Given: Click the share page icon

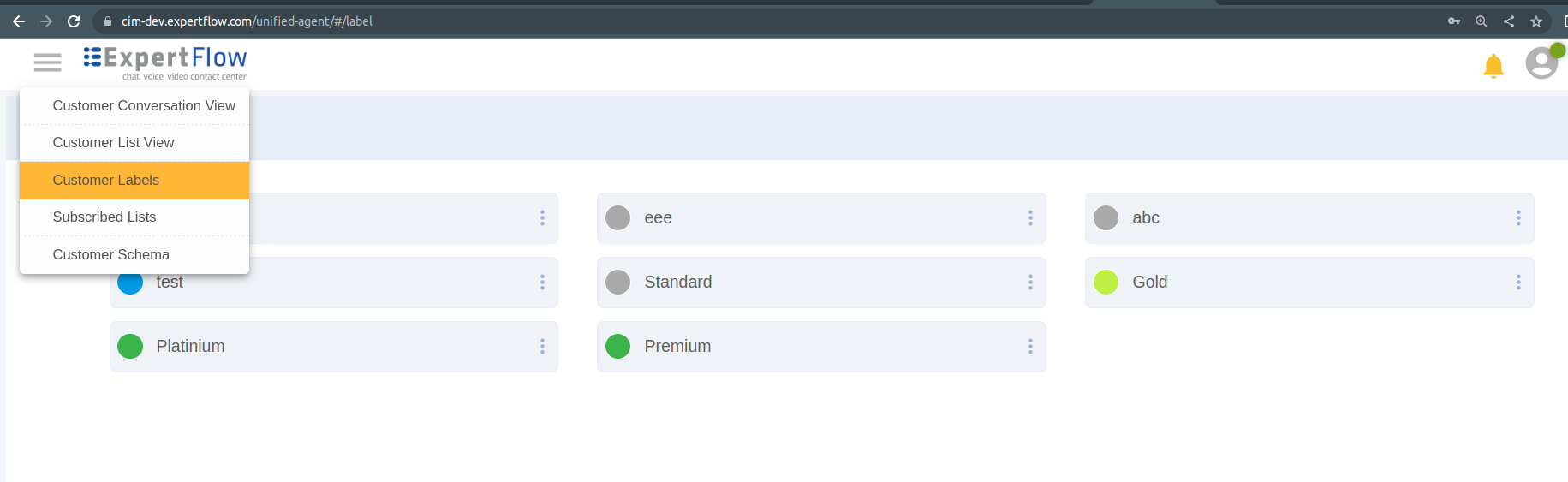Looking at the screenshot, I should [1509, 21].
